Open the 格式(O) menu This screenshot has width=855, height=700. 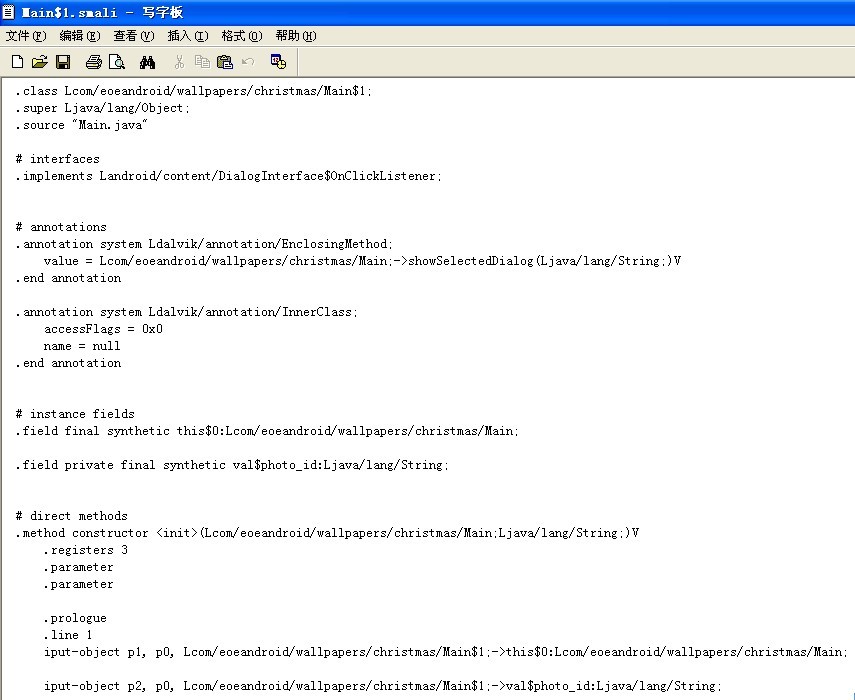(x=242, y=36)
